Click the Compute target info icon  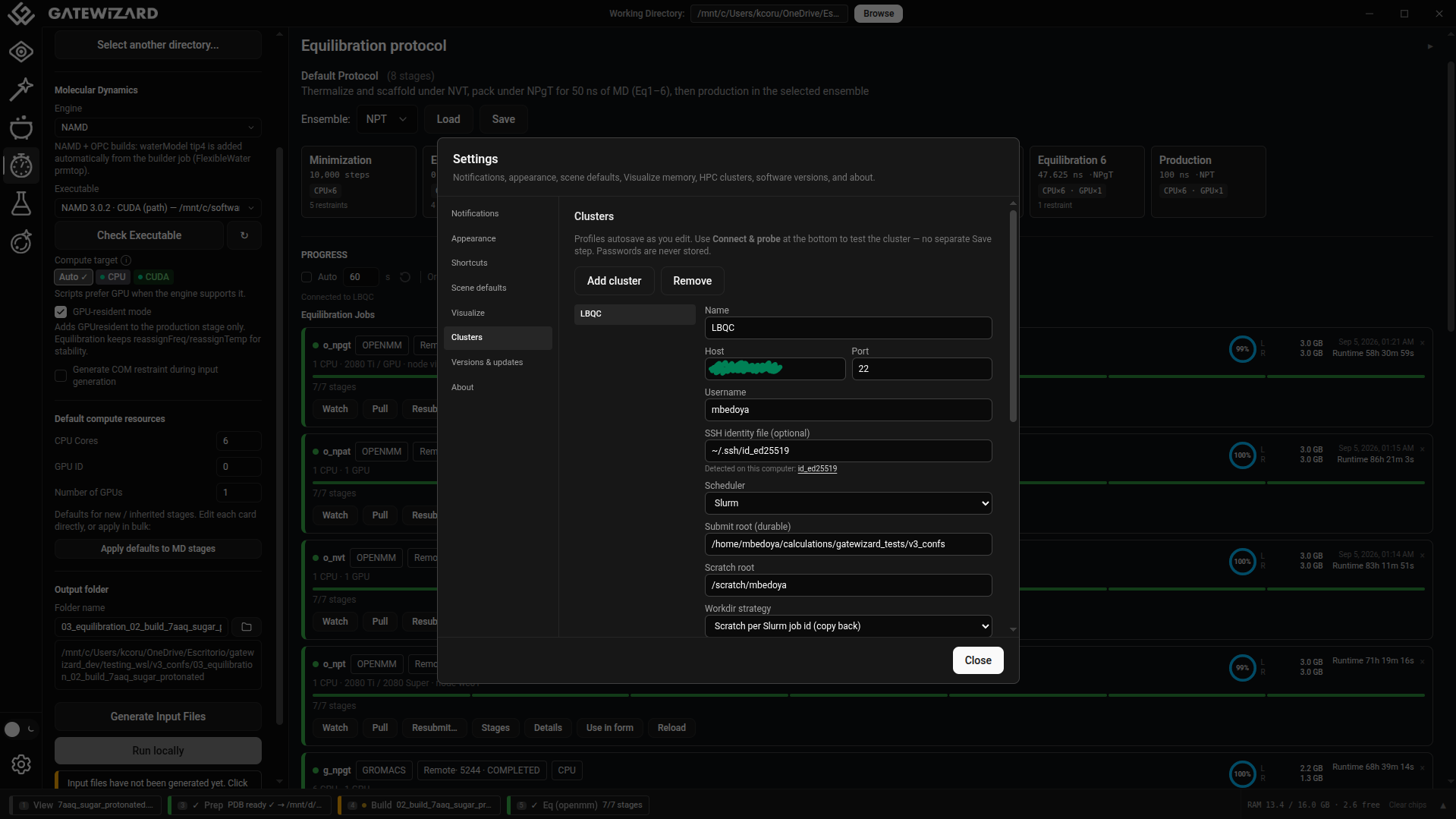126,260
